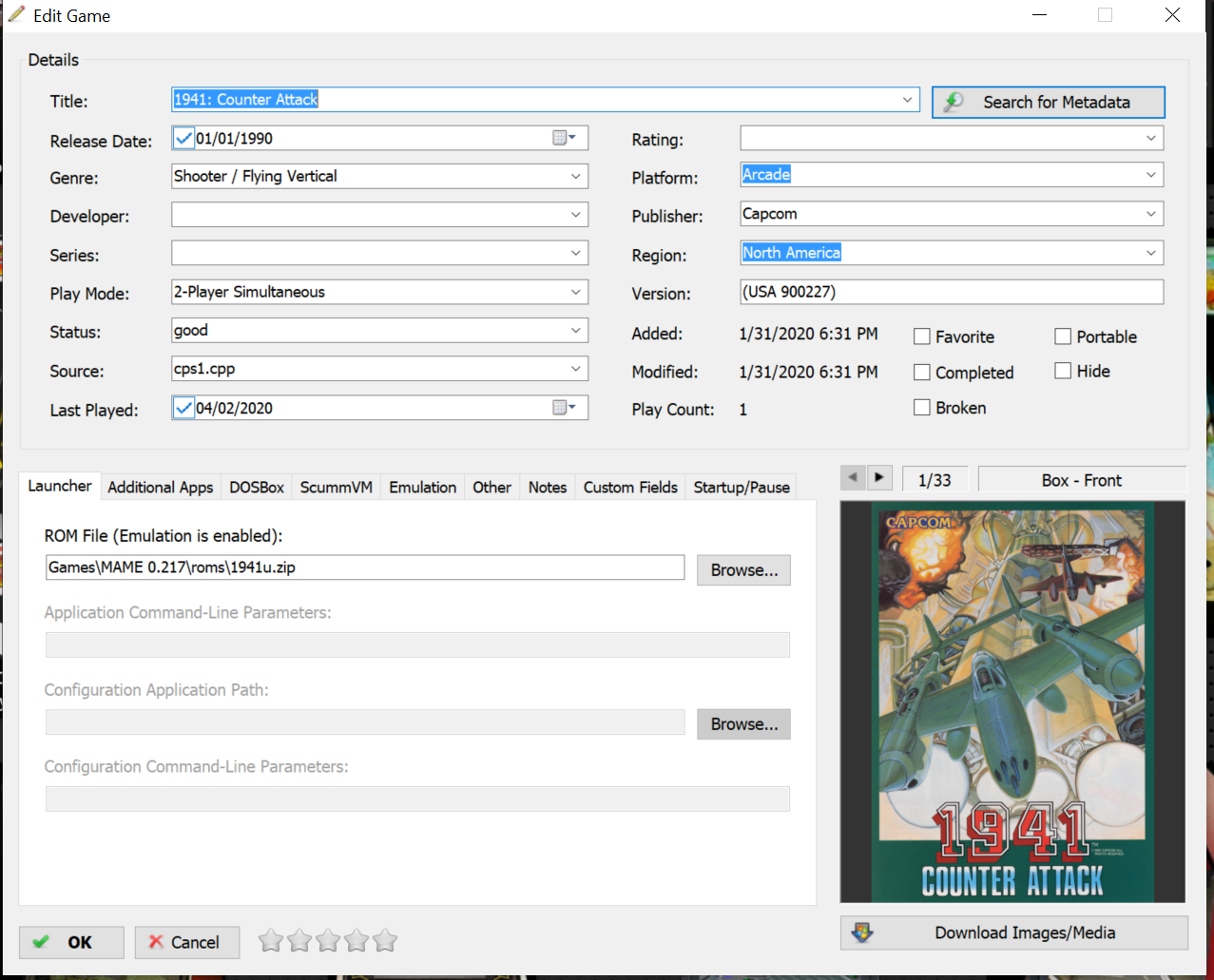Click the Version text field
Image resolution: width=1214 pixels, height=980 pixels.
[952, 292]
